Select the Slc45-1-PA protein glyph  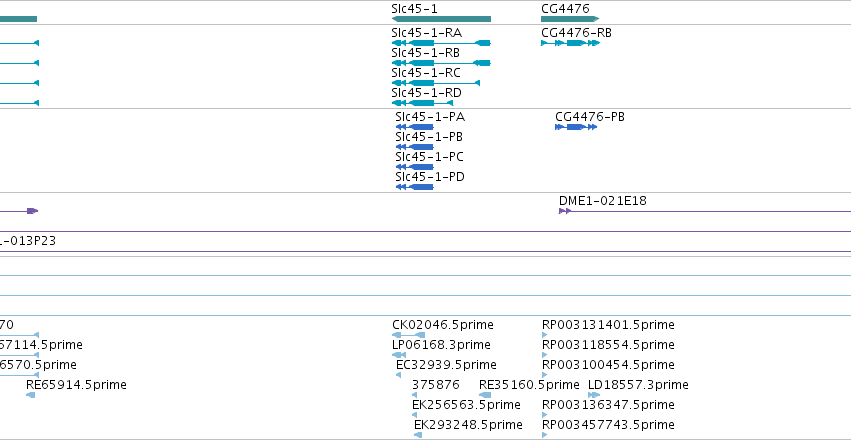(x=415, y=127)
